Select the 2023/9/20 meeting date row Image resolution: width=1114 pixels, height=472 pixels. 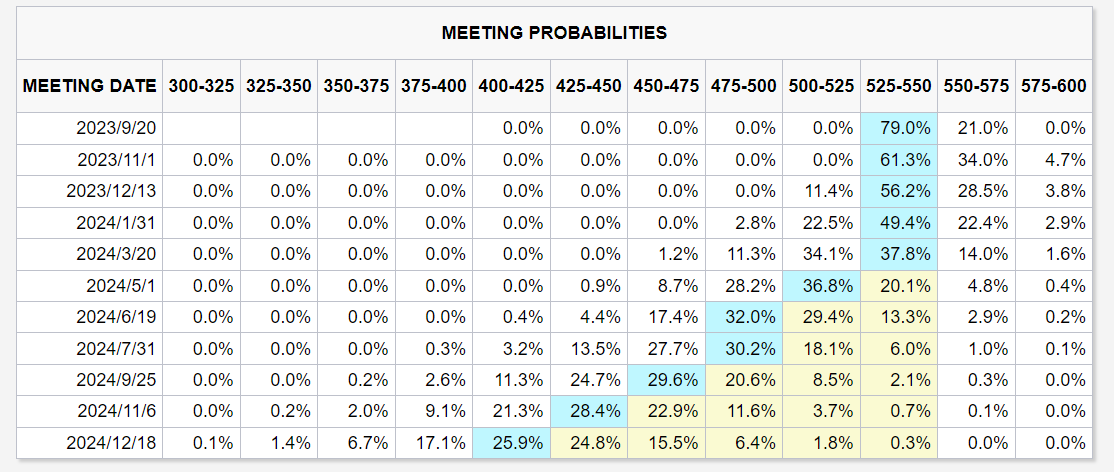coord(117,128)
